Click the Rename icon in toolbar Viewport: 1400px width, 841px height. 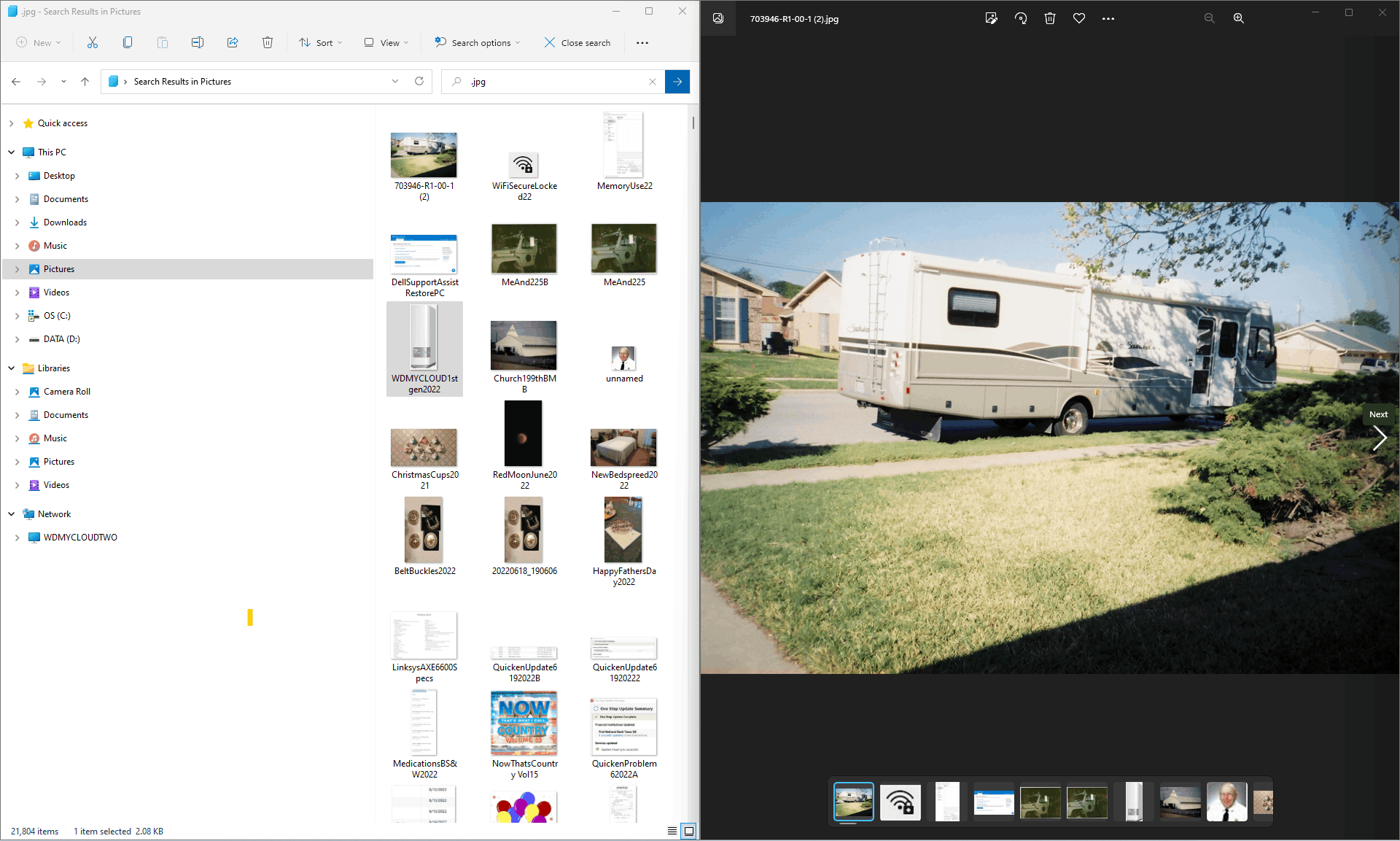[198, 43]
